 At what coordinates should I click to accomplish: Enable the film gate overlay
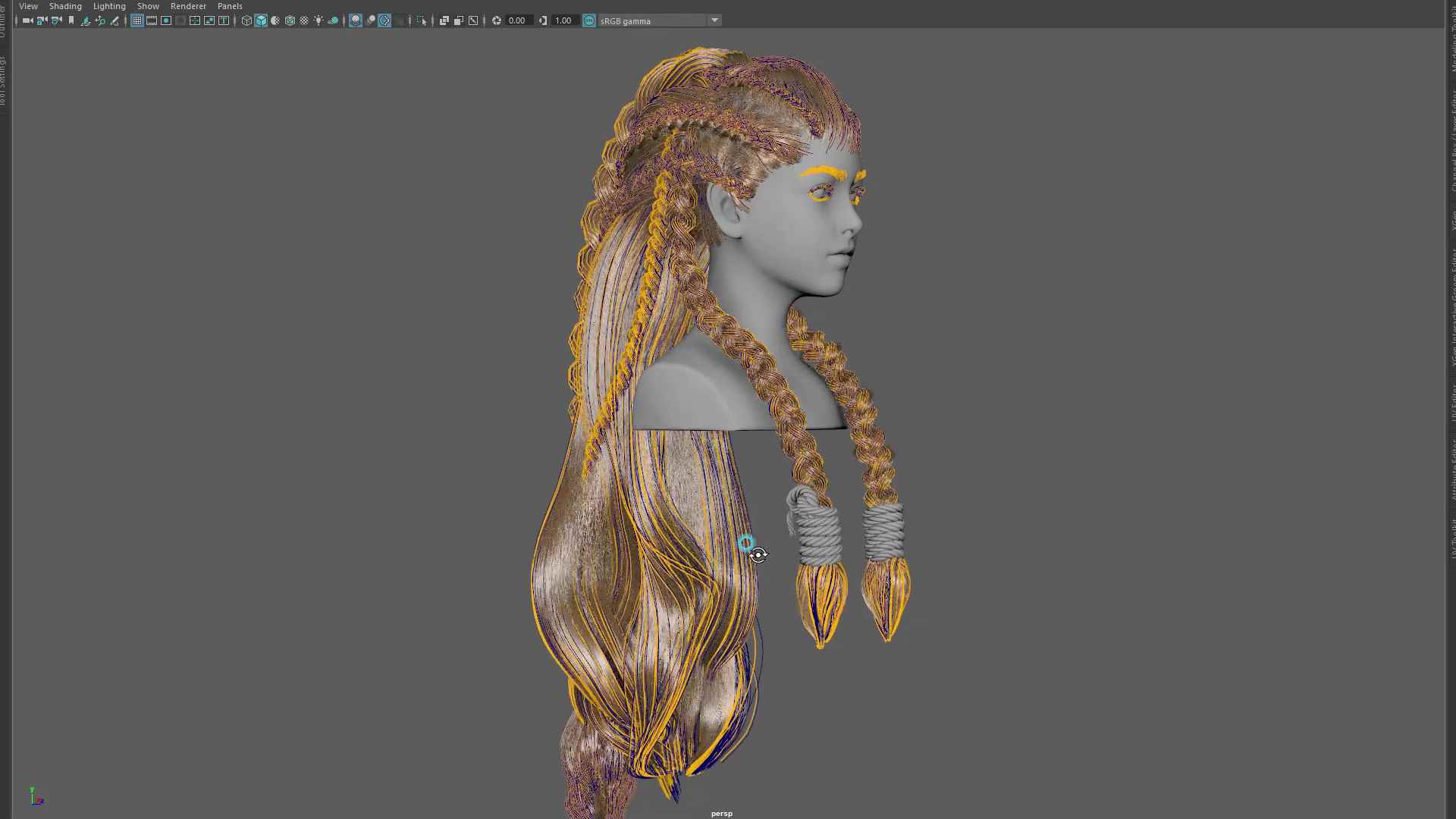(152, 20)
